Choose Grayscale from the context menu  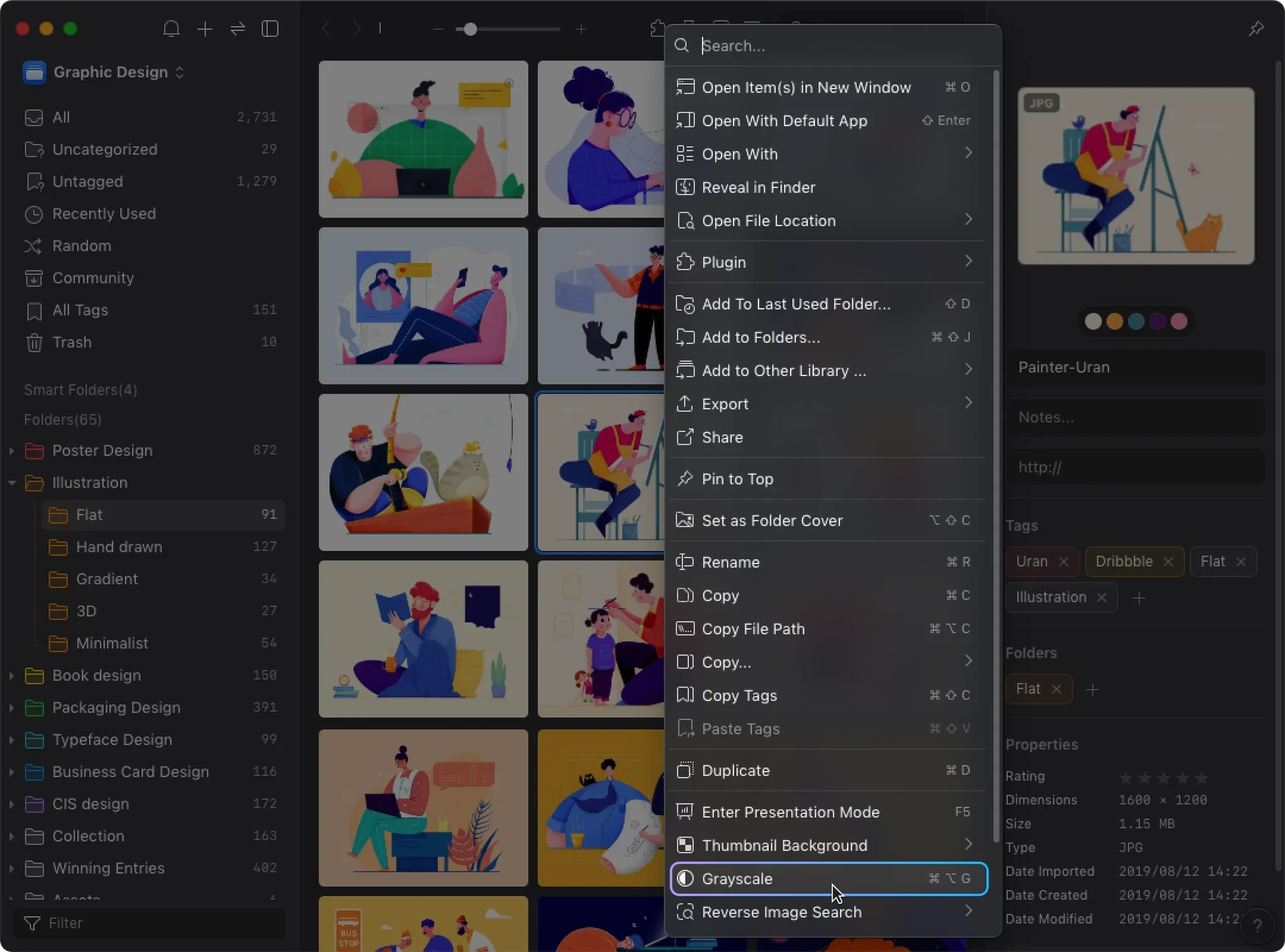click(x=828, y=879)
